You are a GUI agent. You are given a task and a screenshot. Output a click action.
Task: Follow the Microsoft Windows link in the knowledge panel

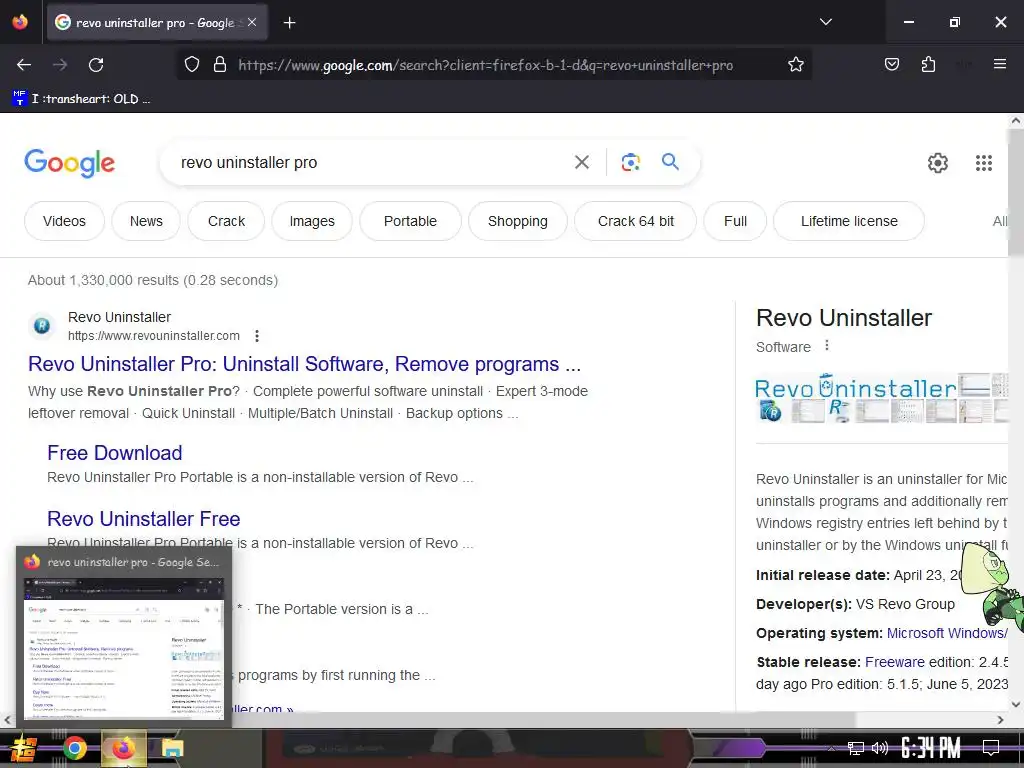pyautogui.click(x=947, y=633)
